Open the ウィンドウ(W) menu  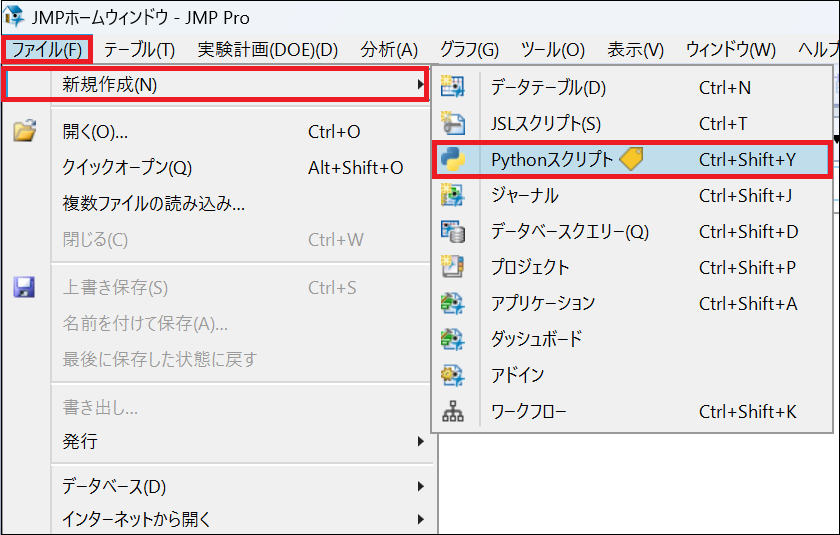click(731, 49)
